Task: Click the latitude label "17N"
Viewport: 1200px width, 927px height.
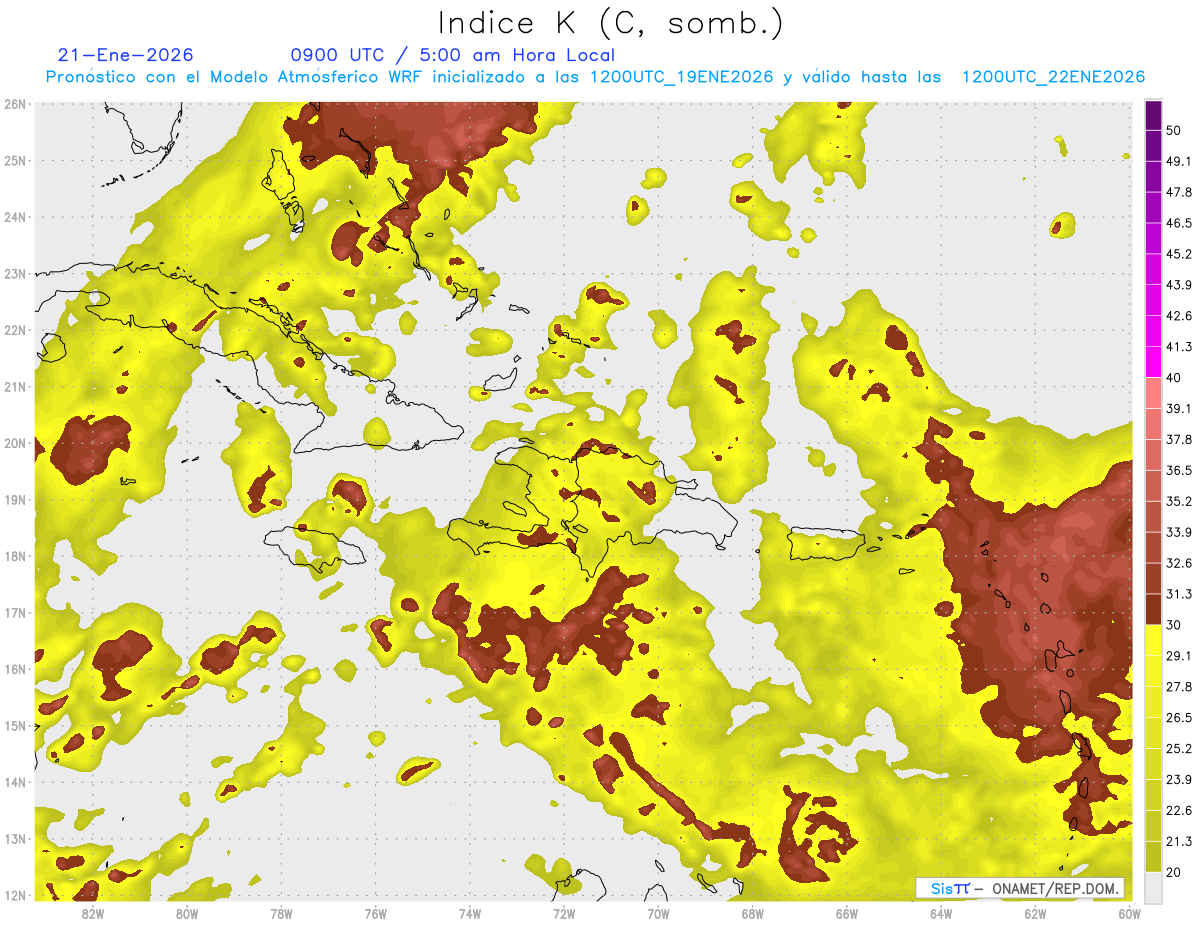Action: tap(15, 613)
